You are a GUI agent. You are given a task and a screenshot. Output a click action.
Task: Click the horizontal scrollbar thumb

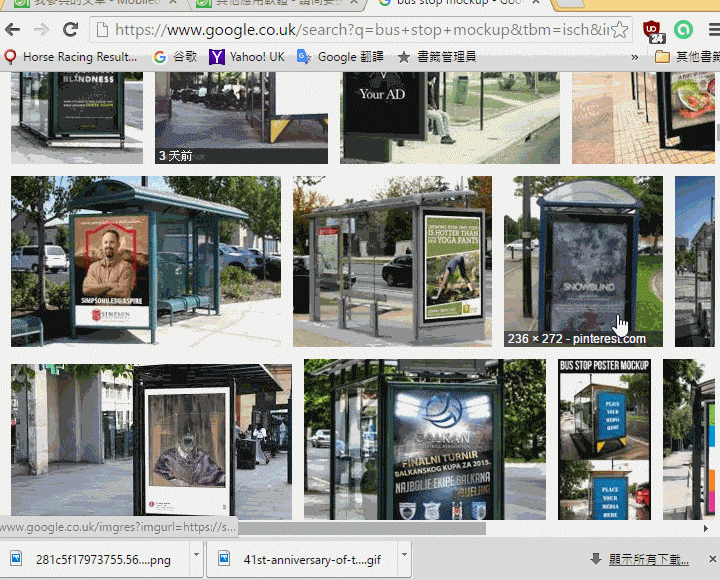point(361,529)
